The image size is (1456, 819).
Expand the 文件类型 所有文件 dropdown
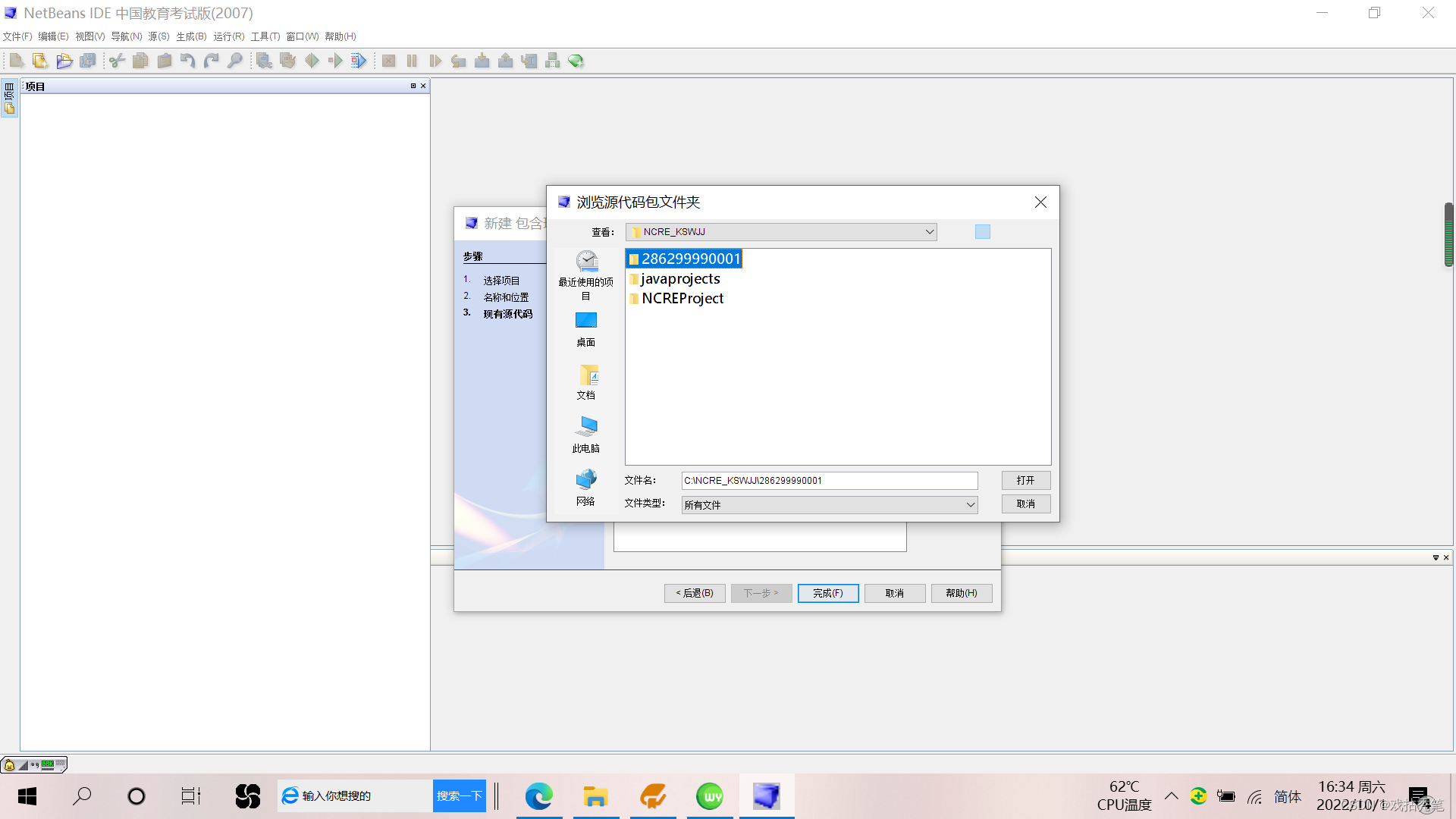pos(970,505)
